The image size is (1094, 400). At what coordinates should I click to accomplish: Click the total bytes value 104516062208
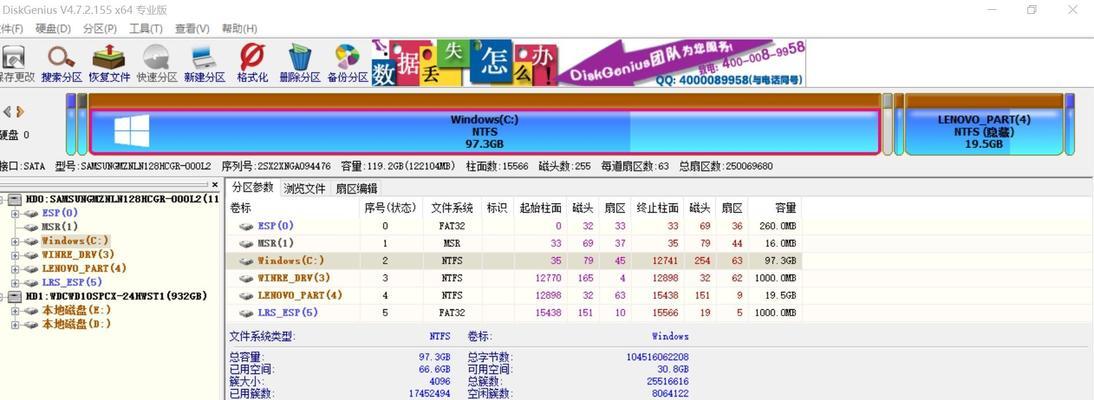pyautogui.click(x=657, y=357)
